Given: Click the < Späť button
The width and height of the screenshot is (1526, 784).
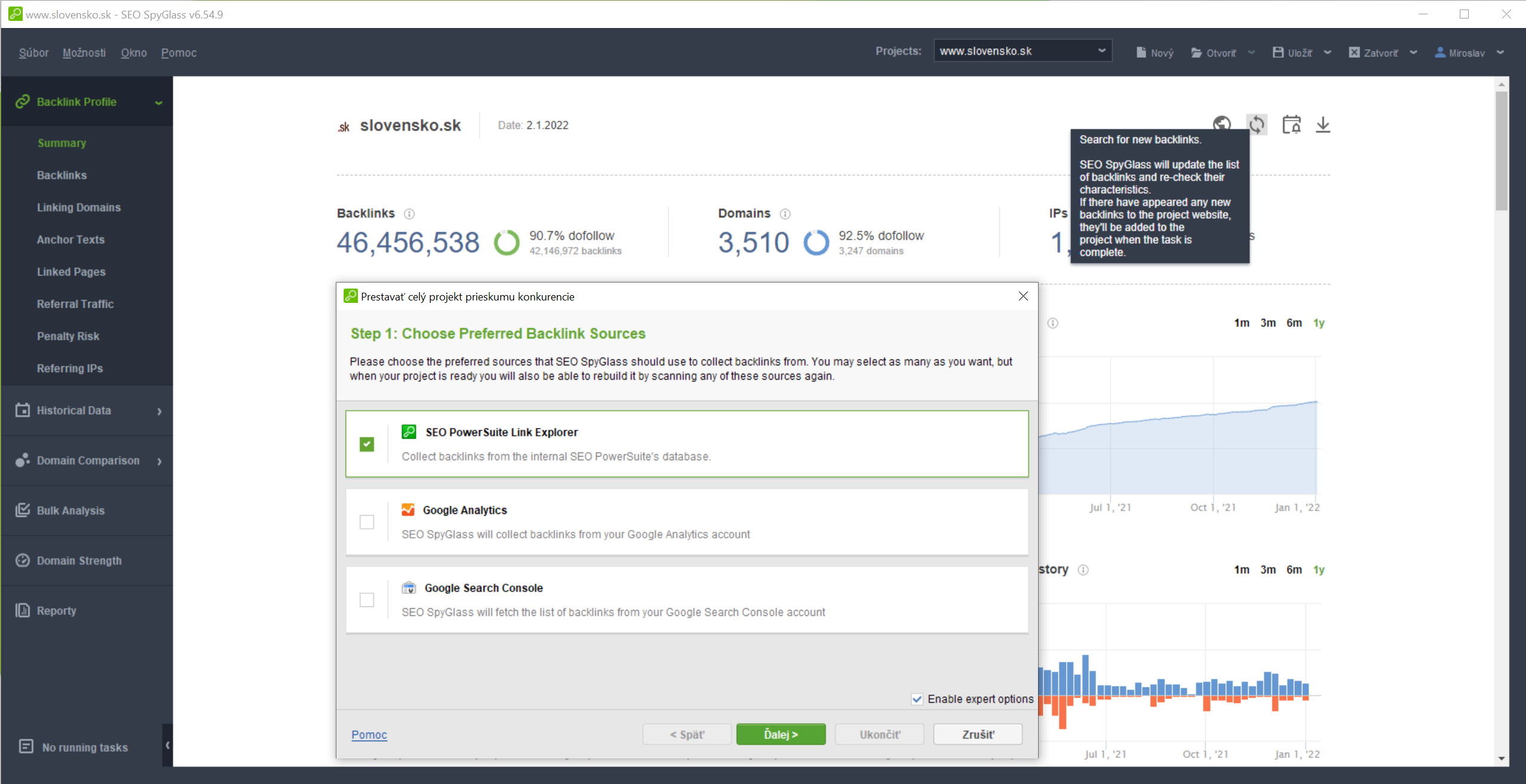Looking at the screenshot, I should pos(687,735).
